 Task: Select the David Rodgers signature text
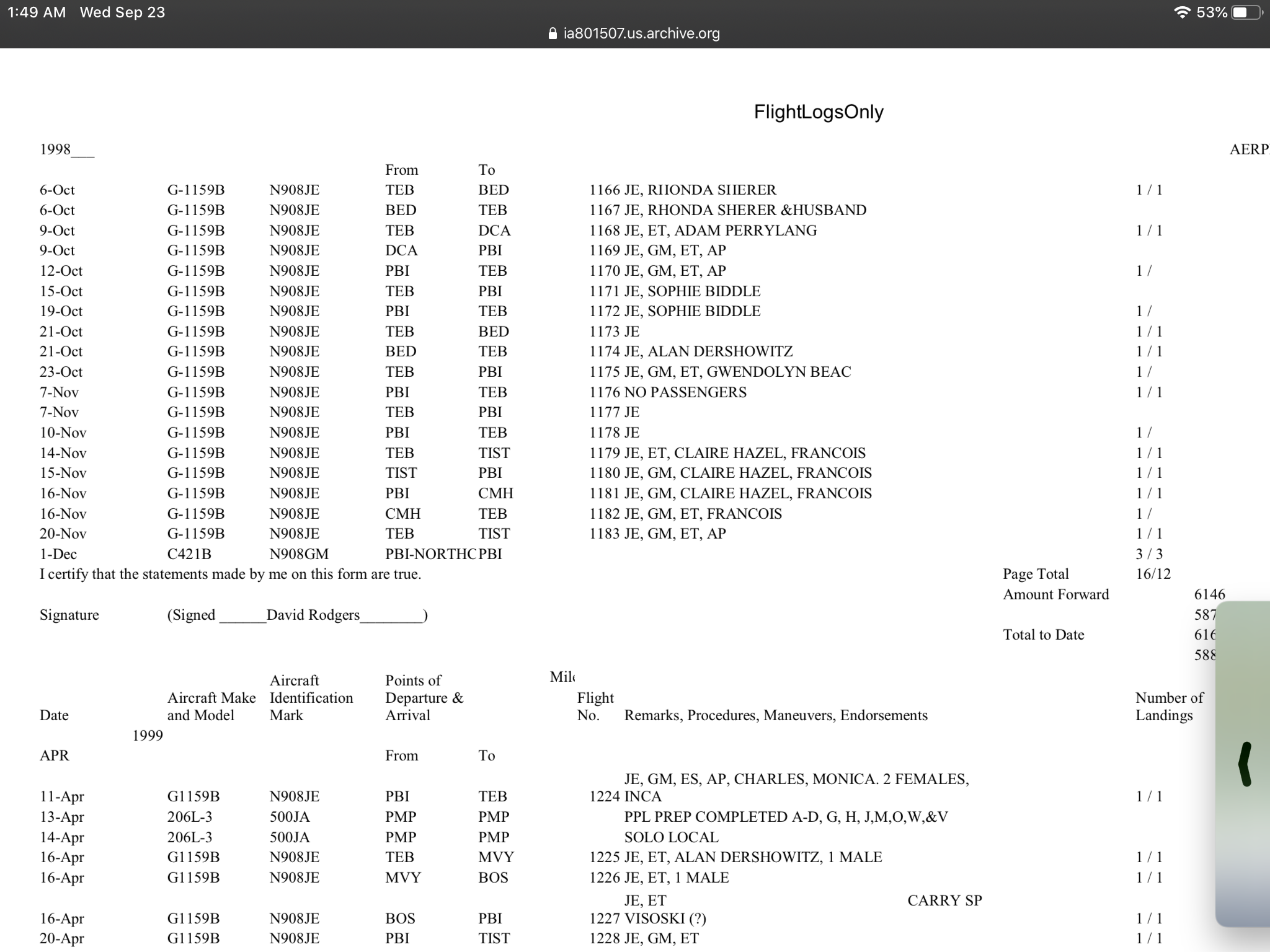313,615
